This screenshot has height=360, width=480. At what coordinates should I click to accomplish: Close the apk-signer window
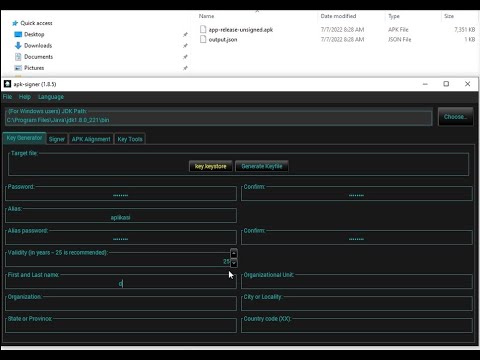[x=468, y=84]
